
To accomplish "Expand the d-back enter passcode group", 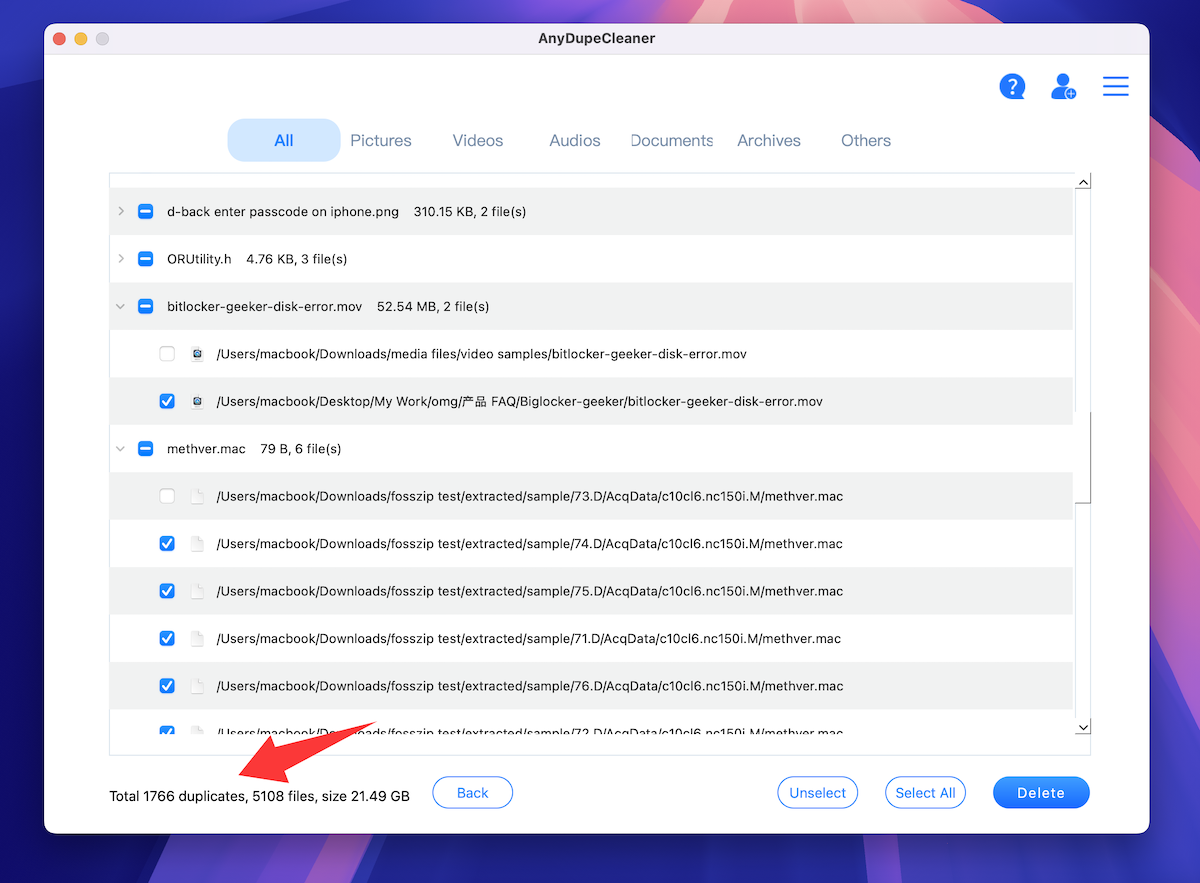I will click(x=121, y=211).
